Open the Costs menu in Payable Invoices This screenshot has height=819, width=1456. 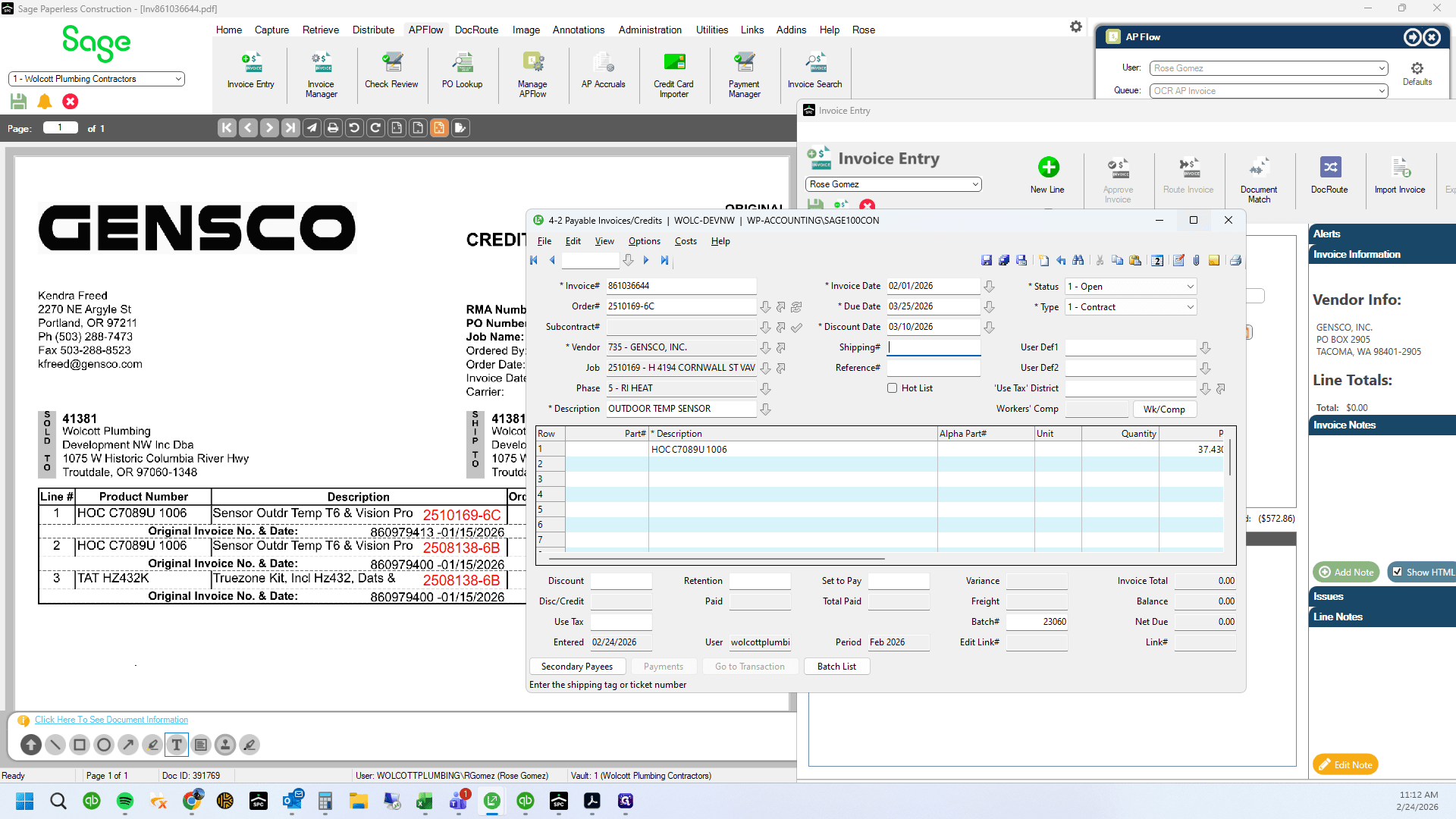pos(686,241)
